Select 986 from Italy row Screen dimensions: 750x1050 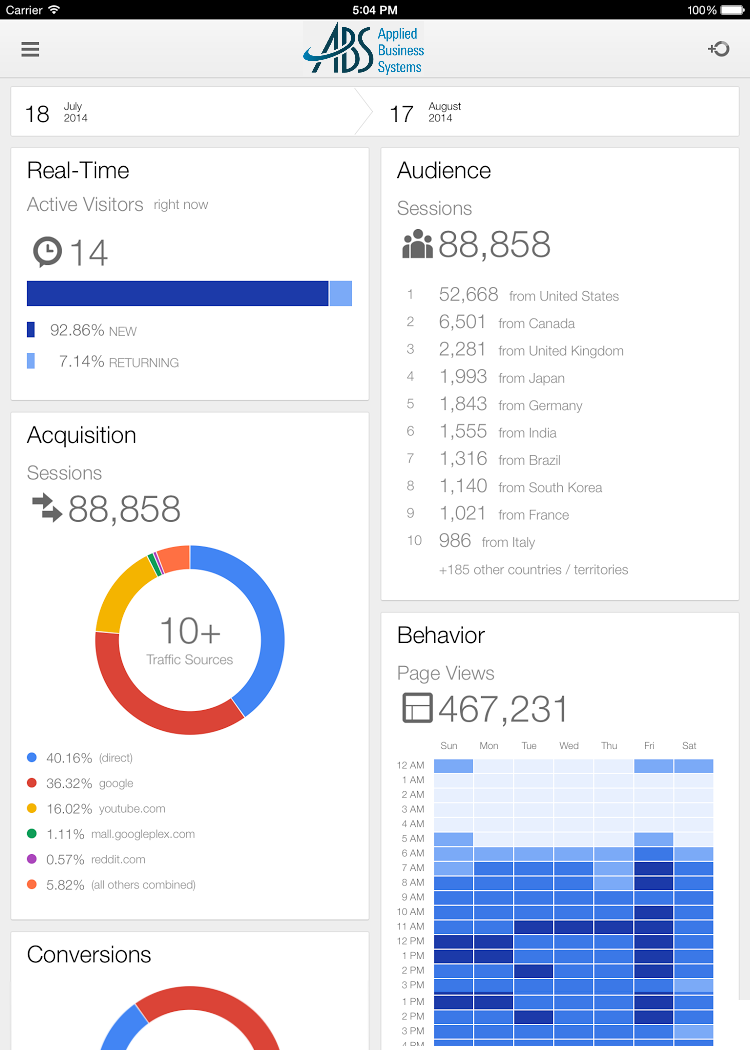(471, 541)
